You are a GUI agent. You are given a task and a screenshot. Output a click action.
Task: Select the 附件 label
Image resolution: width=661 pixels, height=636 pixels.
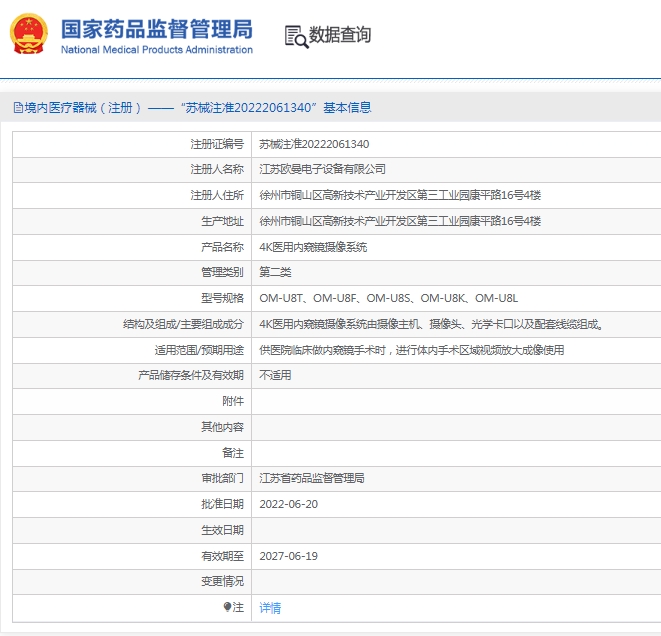[233, 401]
